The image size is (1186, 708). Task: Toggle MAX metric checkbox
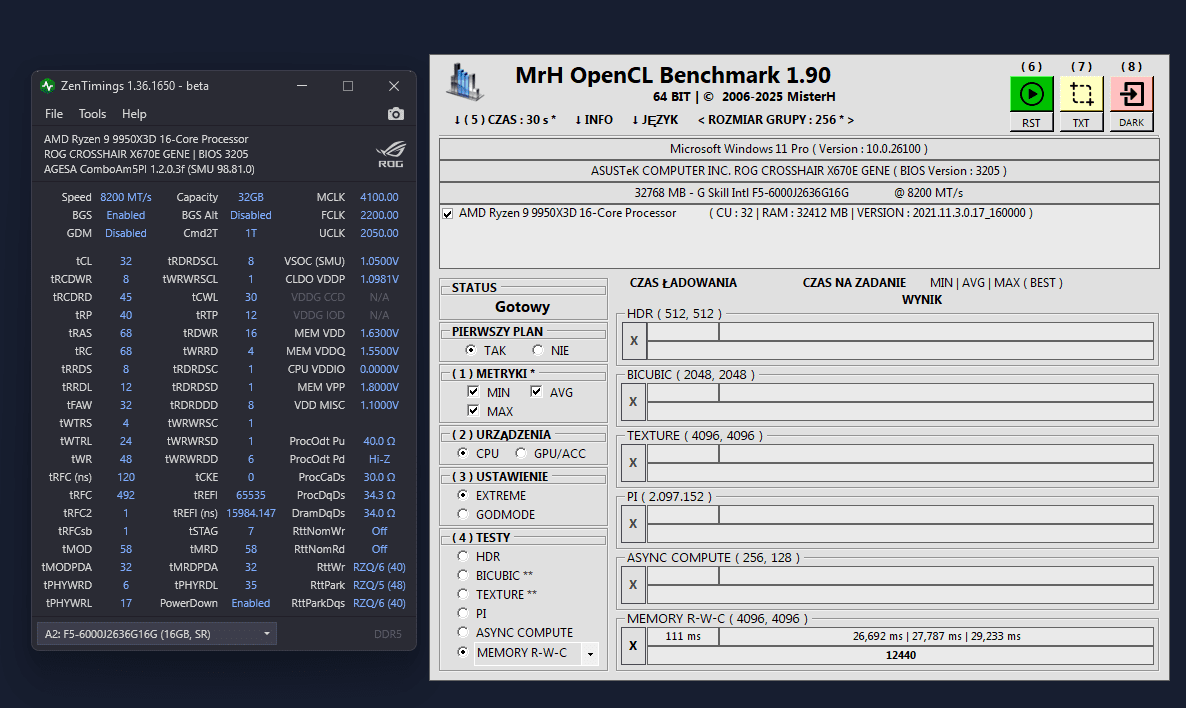[x=473, y=411]
